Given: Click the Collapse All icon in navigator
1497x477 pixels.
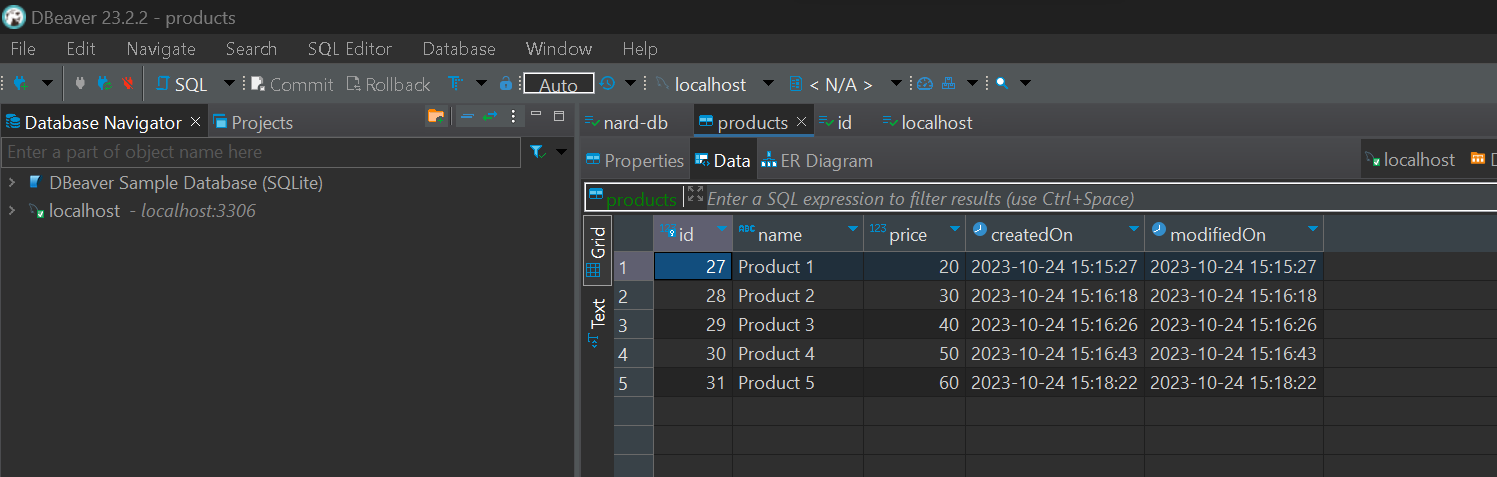Looking at the screenshot, I should pos(467,117).
